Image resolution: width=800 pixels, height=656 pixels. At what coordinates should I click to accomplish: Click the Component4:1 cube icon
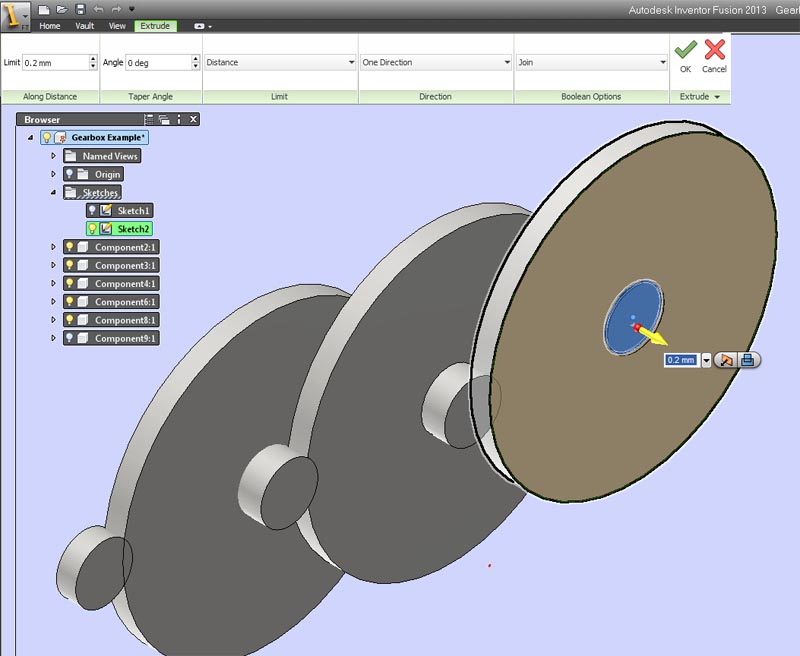(x=83, y=284)
